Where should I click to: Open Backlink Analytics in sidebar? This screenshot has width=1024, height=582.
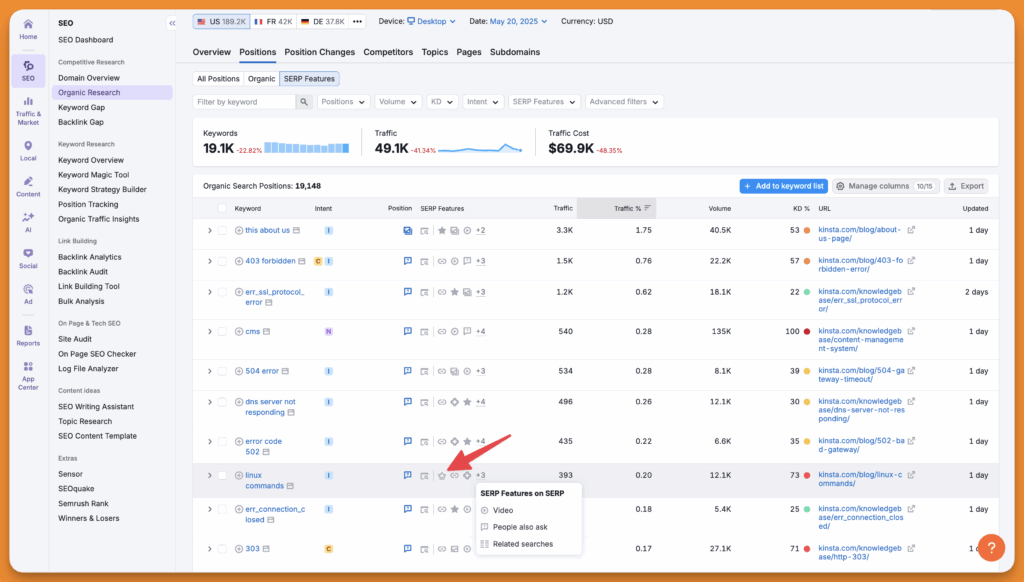(x=89, y=257)
